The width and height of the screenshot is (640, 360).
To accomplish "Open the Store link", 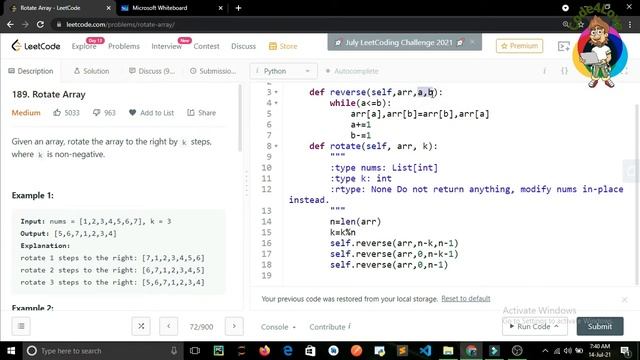I will (283, 46).
